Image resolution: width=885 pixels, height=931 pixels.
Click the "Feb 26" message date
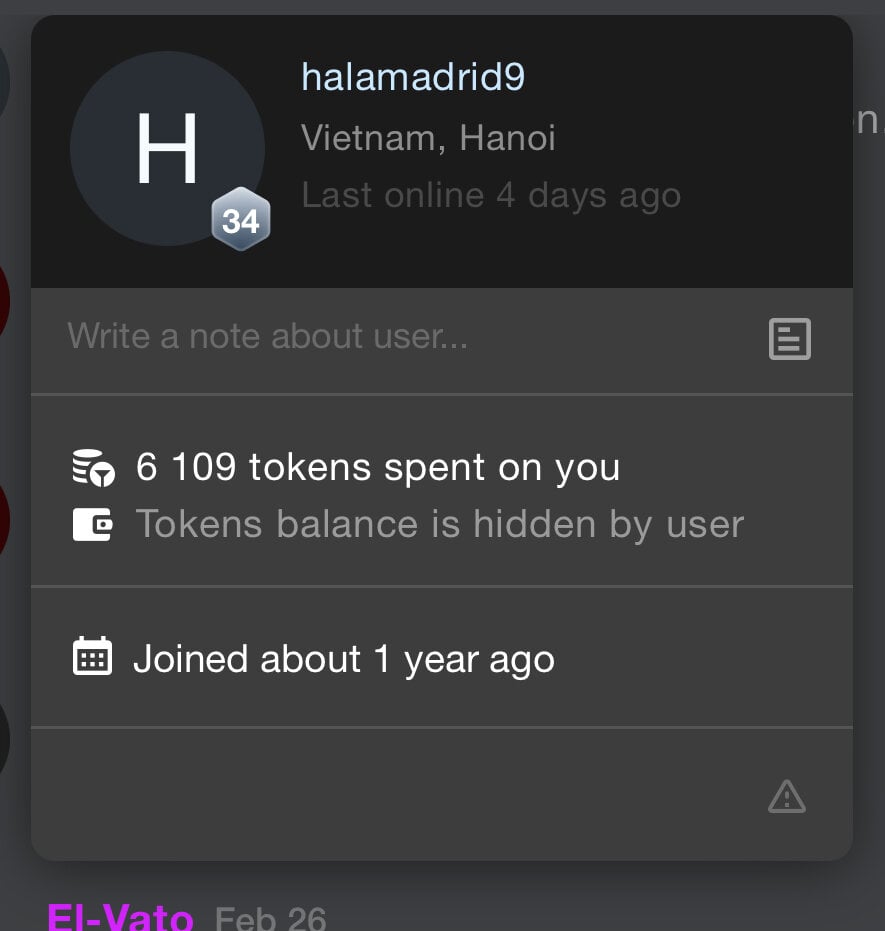(x=271, y=918)
